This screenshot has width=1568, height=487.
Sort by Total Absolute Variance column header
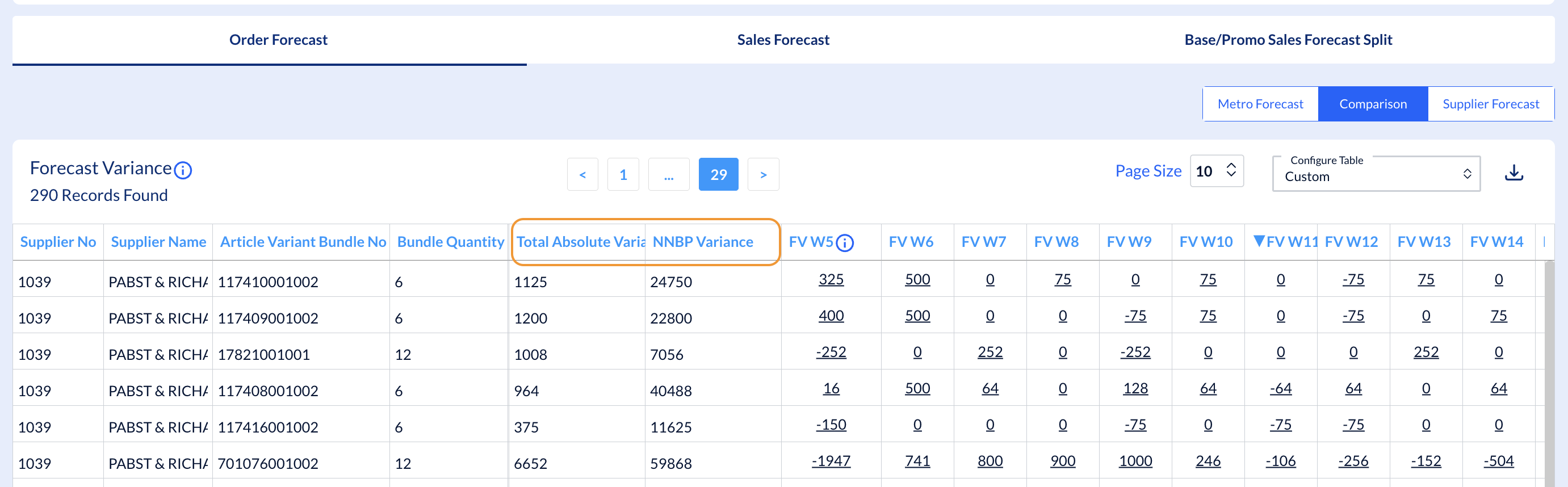pyautogui.click(x=580, y=242)
